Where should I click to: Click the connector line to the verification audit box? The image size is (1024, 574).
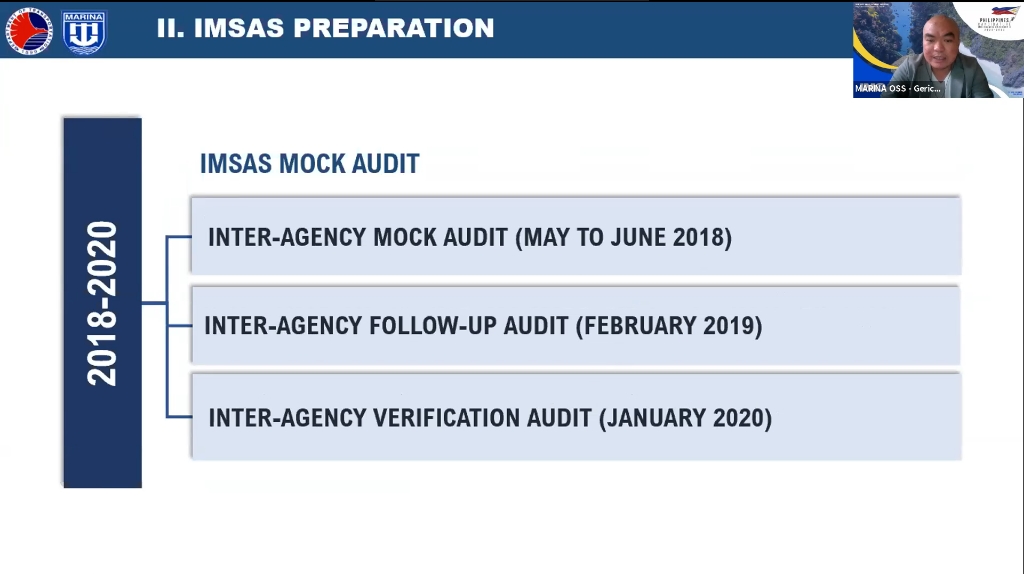(178, 416)
